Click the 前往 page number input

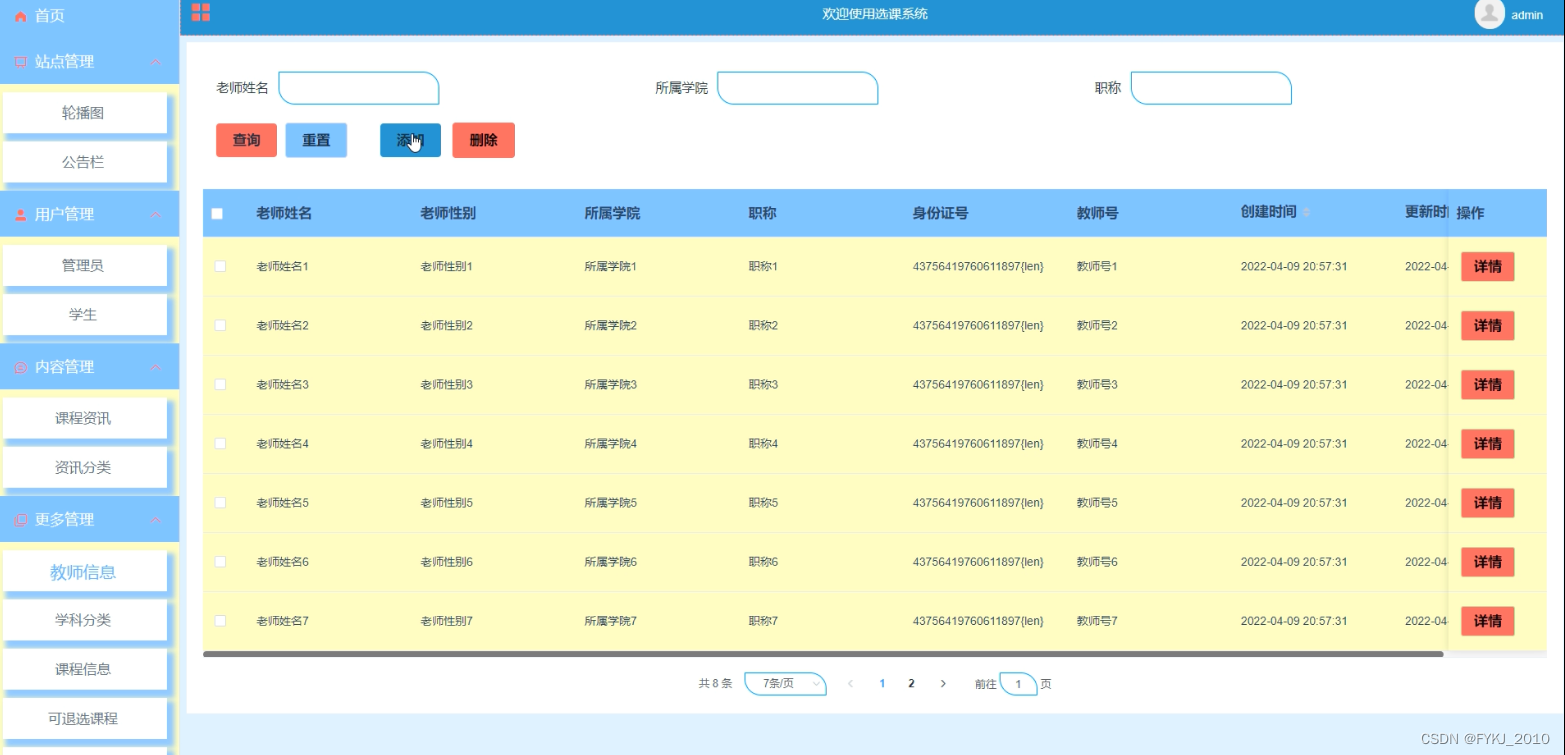1018,684
